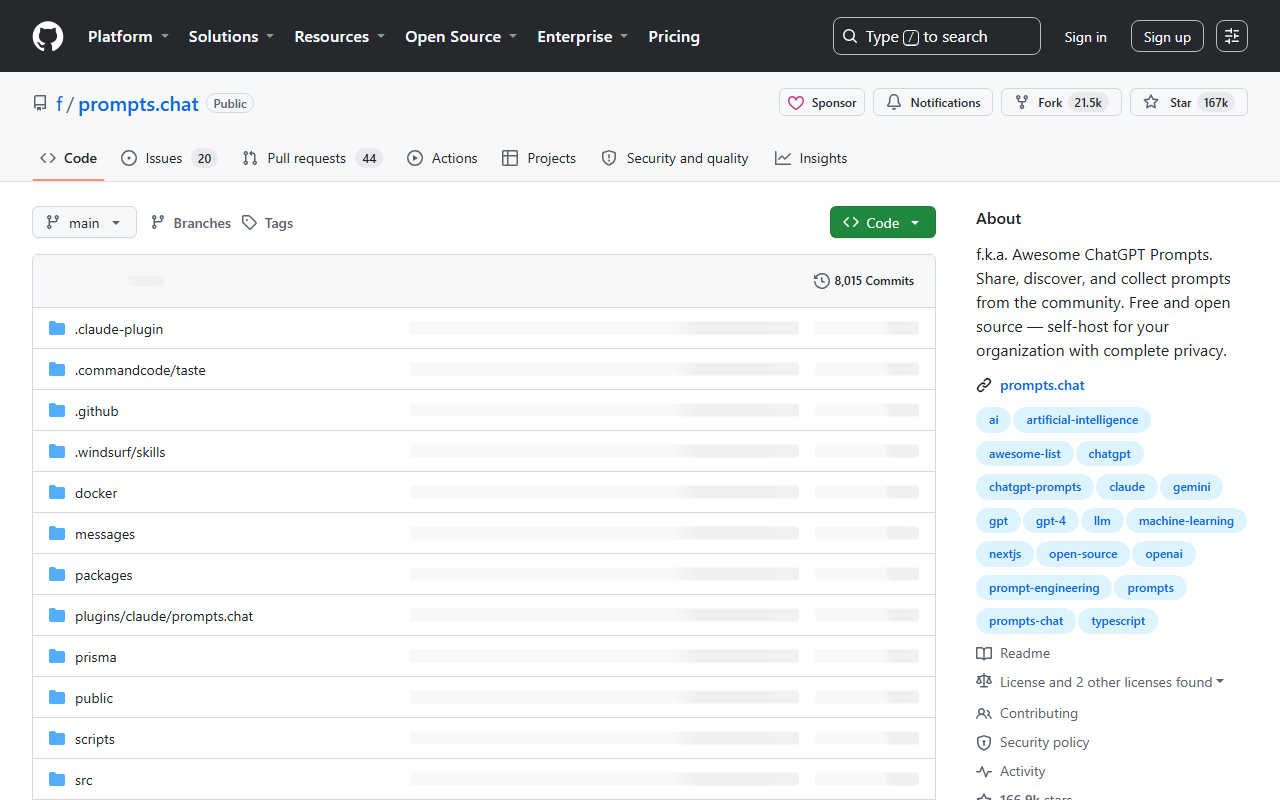
Task: Expand the Platform menu
Action: click(128, 36)
